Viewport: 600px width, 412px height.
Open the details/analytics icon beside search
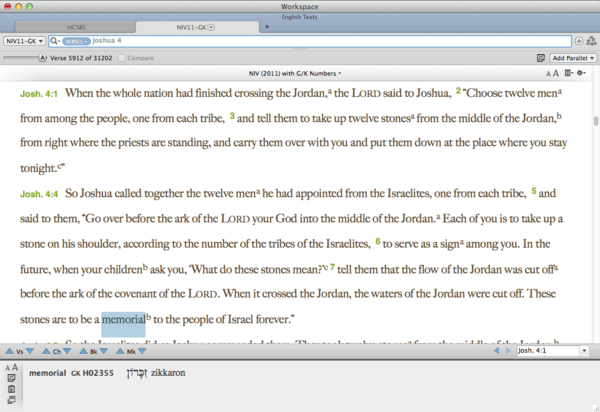592,41
